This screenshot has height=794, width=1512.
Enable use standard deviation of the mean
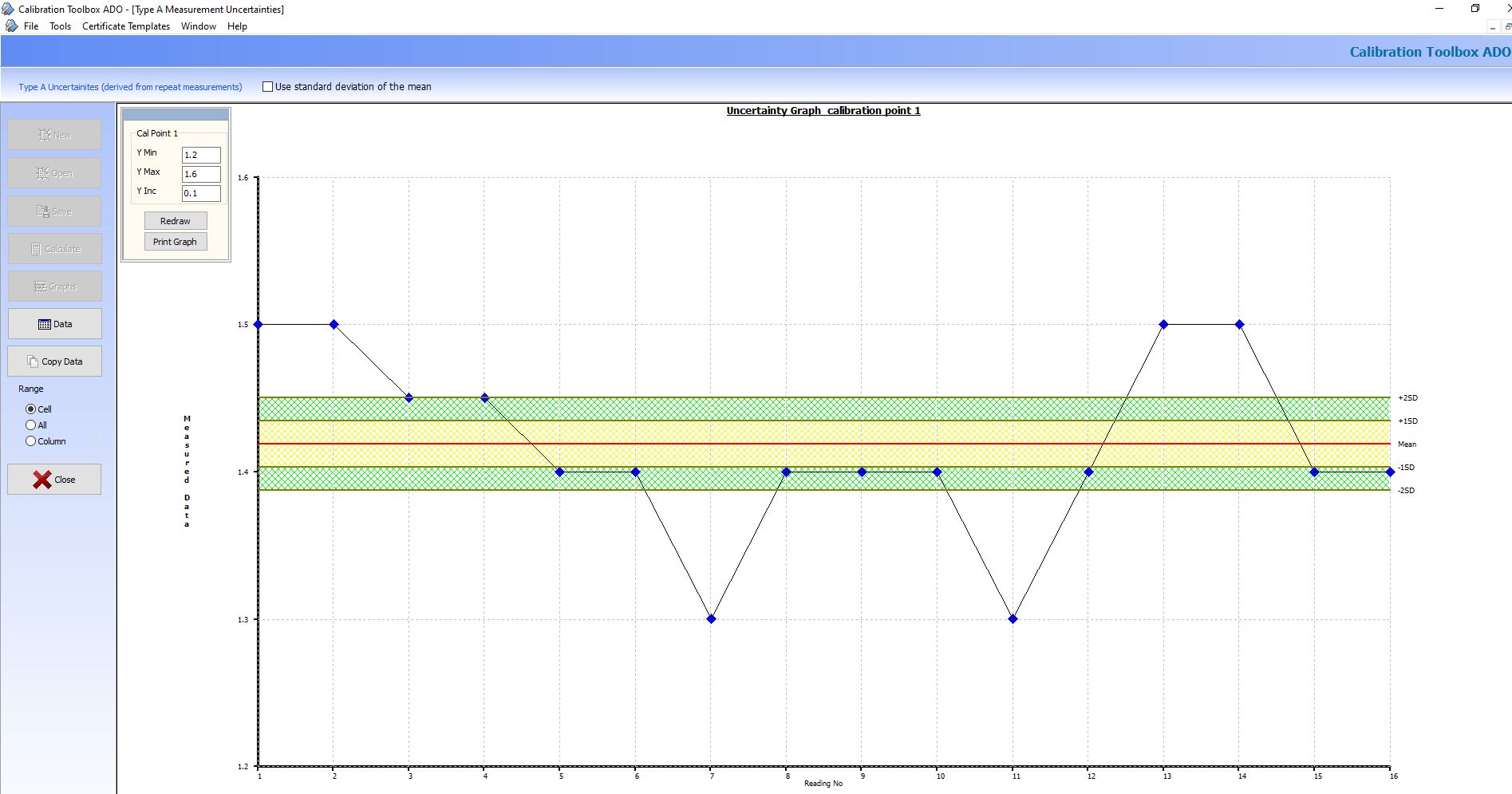tap(268, 87)
